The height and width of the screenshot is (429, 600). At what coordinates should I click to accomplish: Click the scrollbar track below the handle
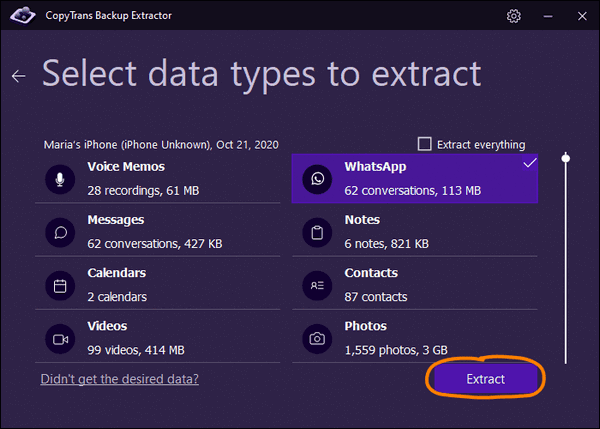(566, 264)
